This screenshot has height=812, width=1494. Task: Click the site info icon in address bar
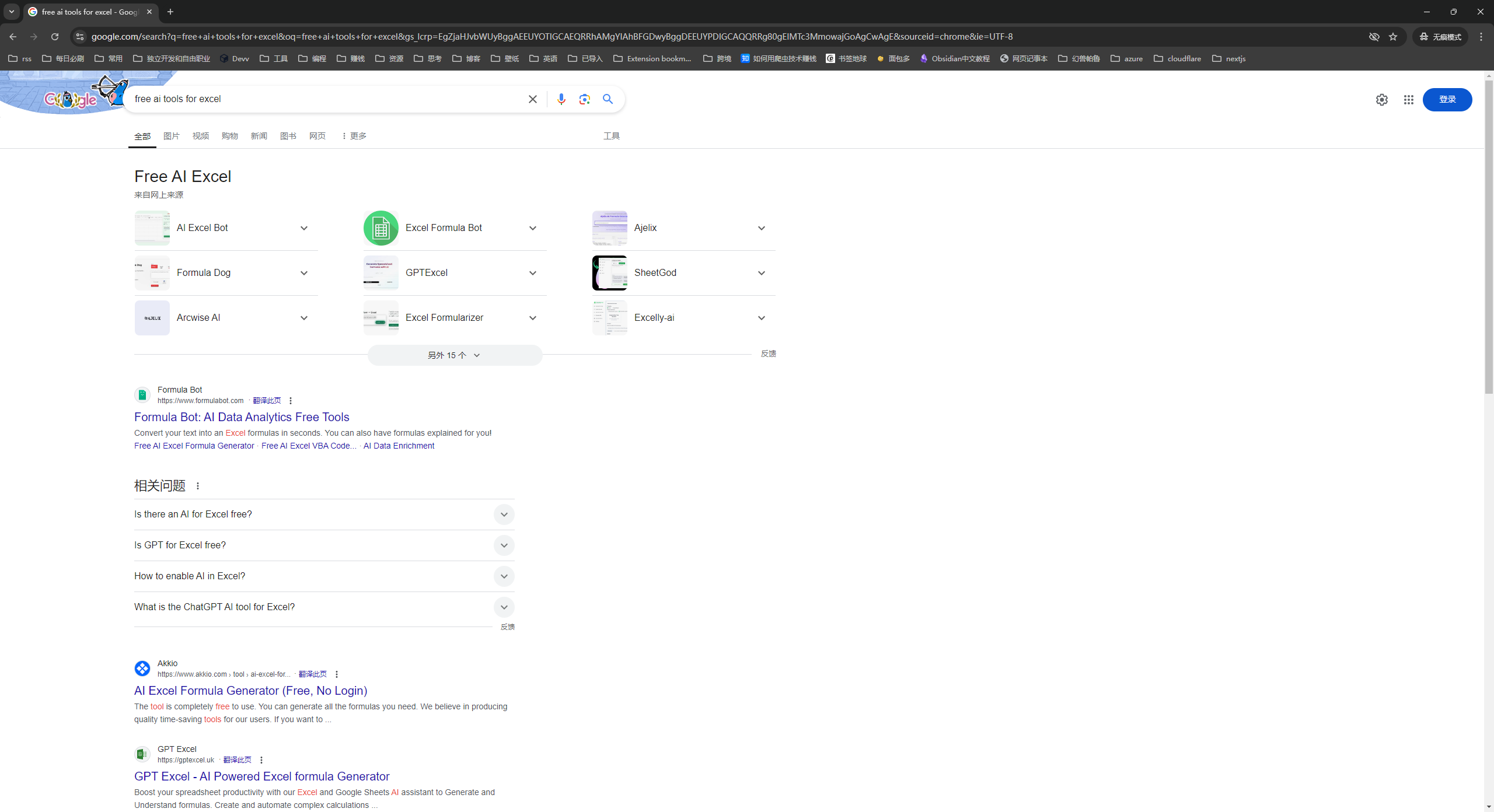[x=80, y=37]
